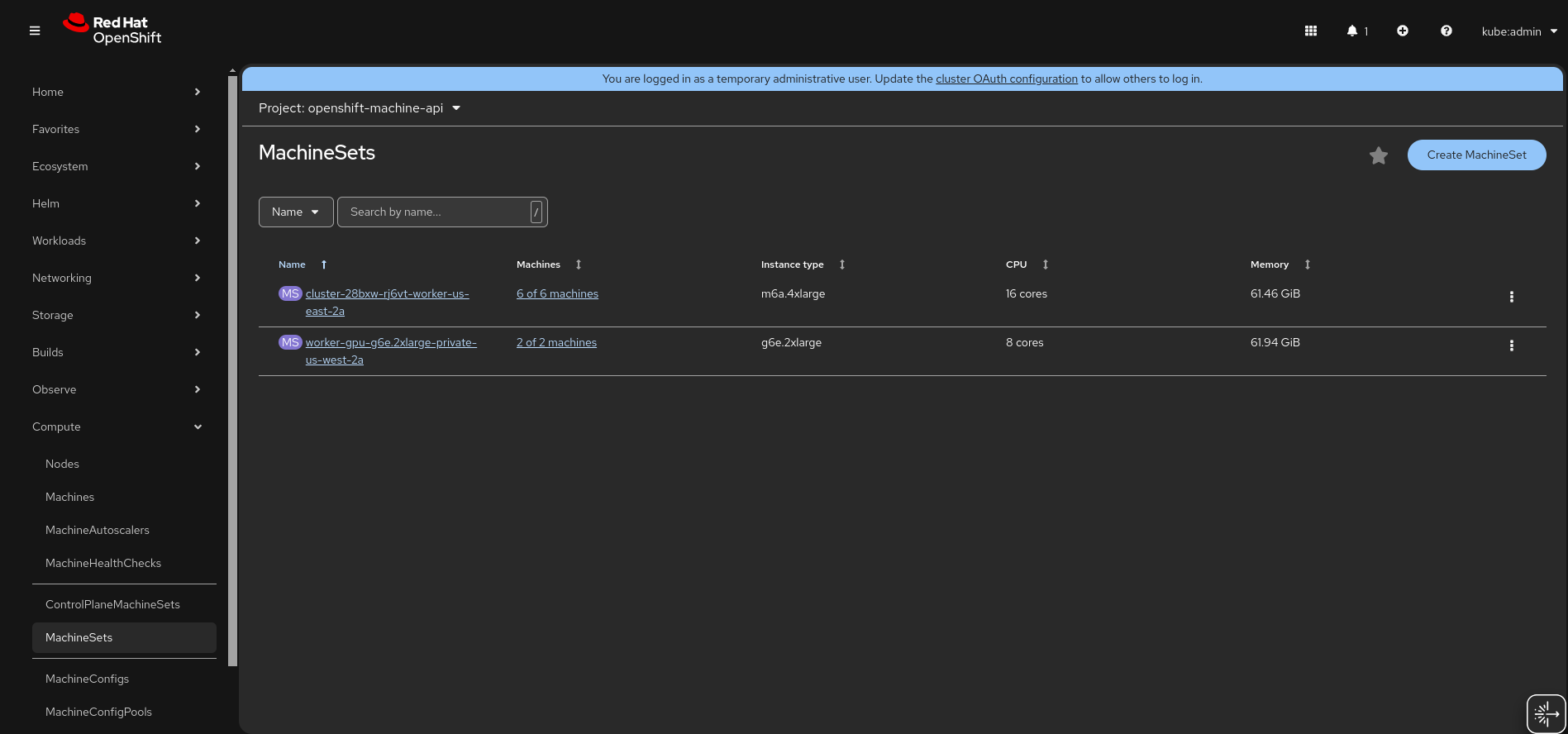Expand the Home navigation section
Image resolution: width=1568 pixels, height=734 pixels.
(x=117, y=92)
